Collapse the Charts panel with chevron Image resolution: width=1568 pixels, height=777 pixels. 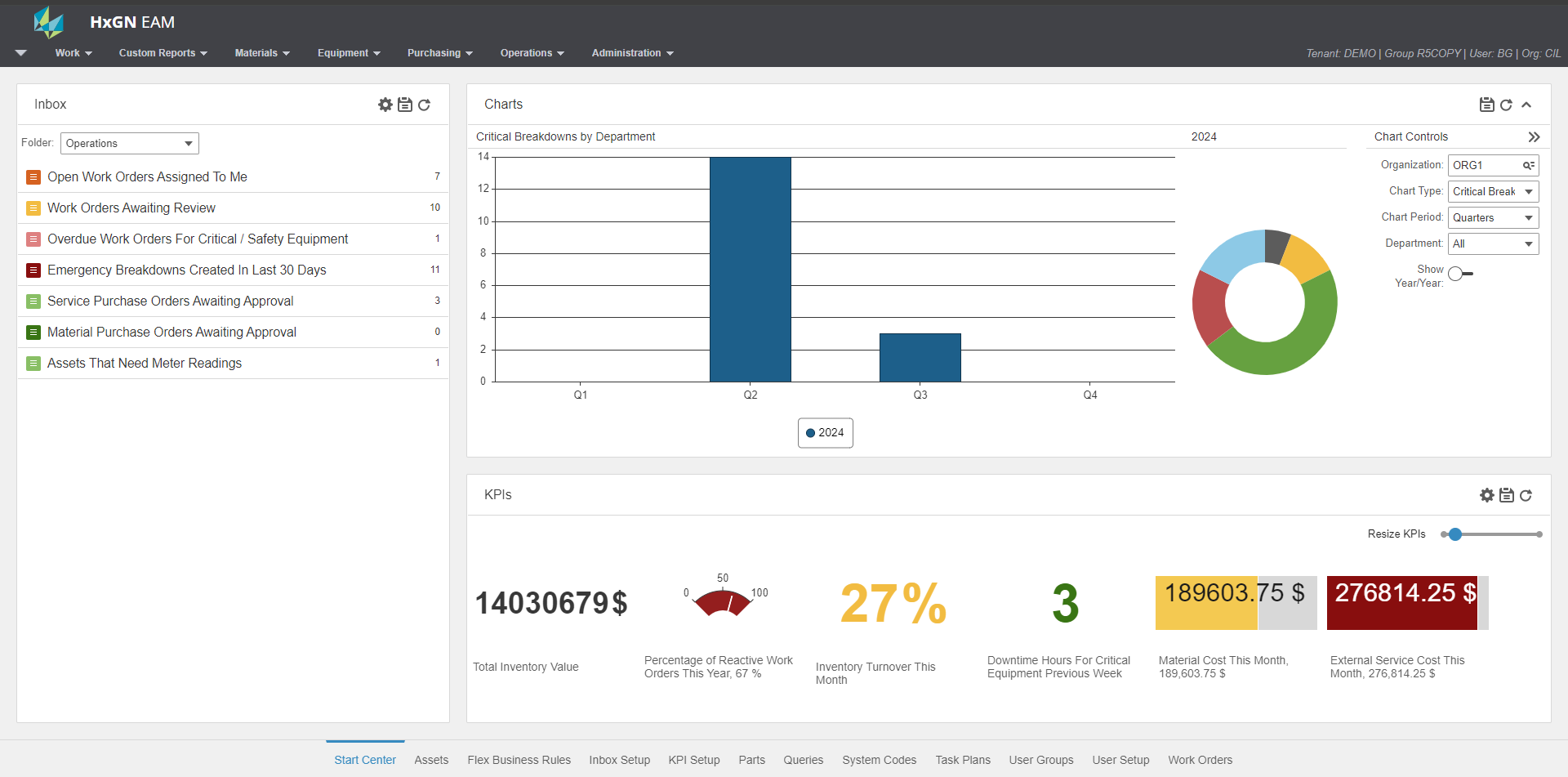pyautogui.click(x=1526, y=105)
